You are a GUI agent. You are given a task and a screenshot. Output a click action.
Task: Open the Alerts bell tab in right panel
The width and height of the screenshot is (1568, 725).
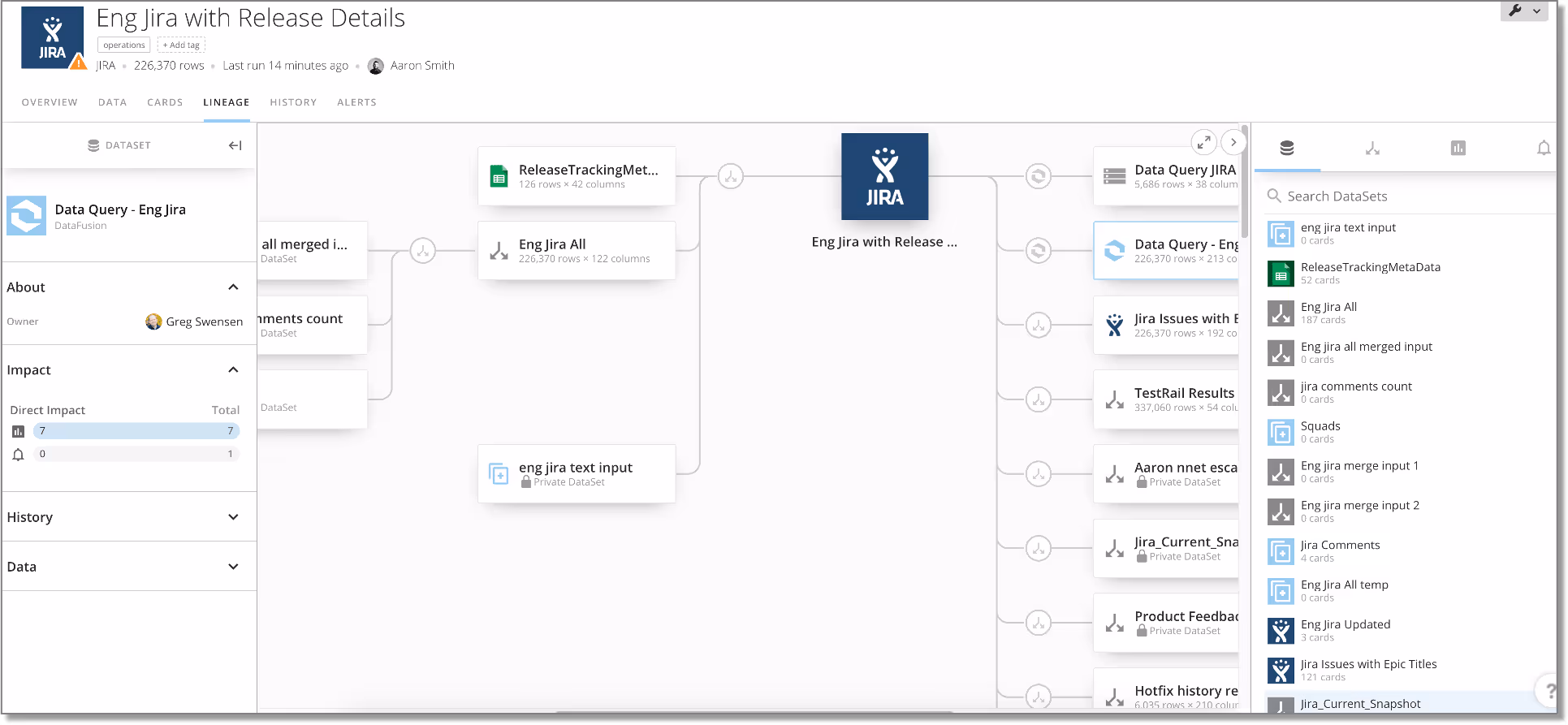(1543, 148)
